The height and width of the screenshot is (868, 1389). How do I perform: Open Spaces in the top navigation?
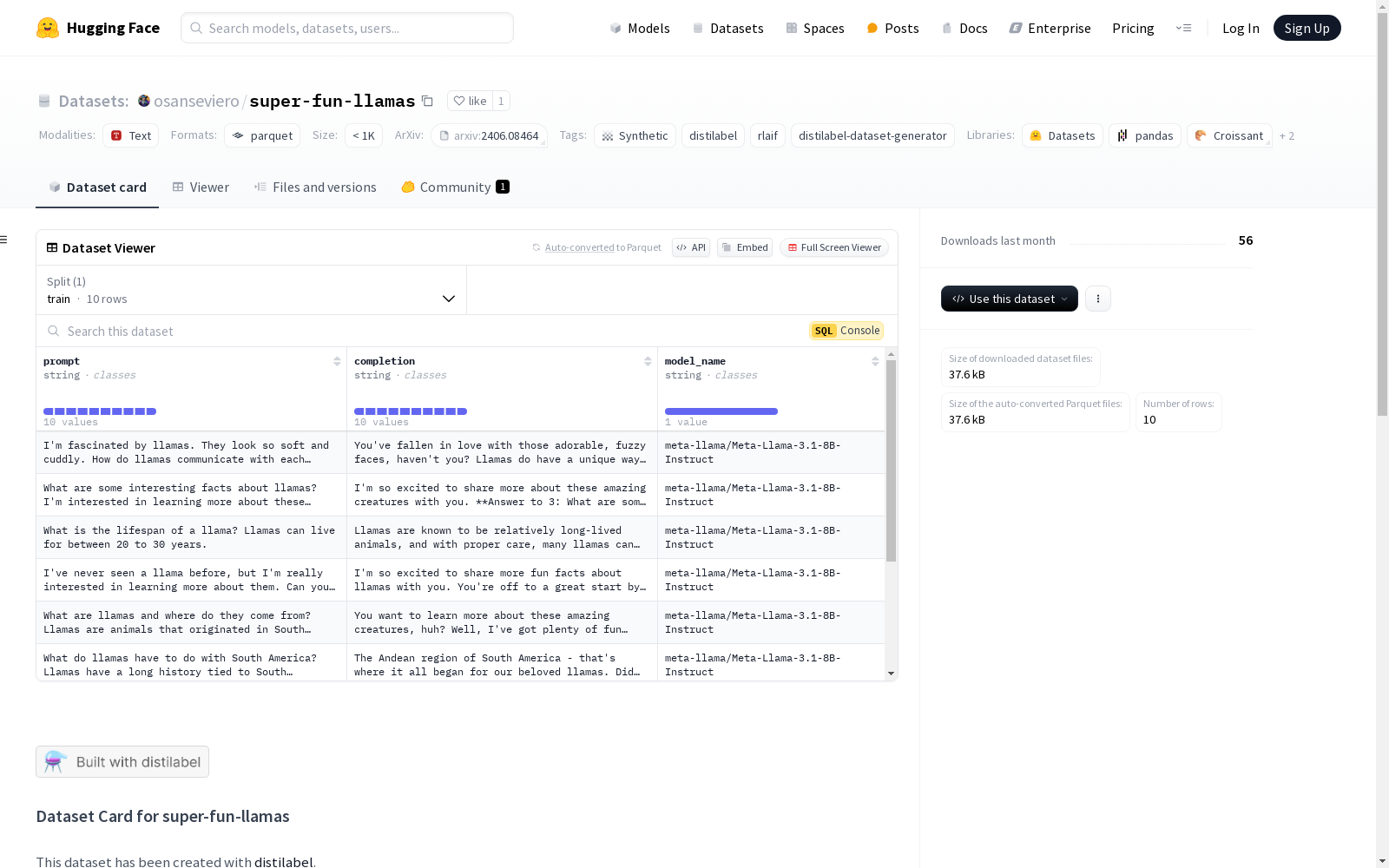point(815,28)
